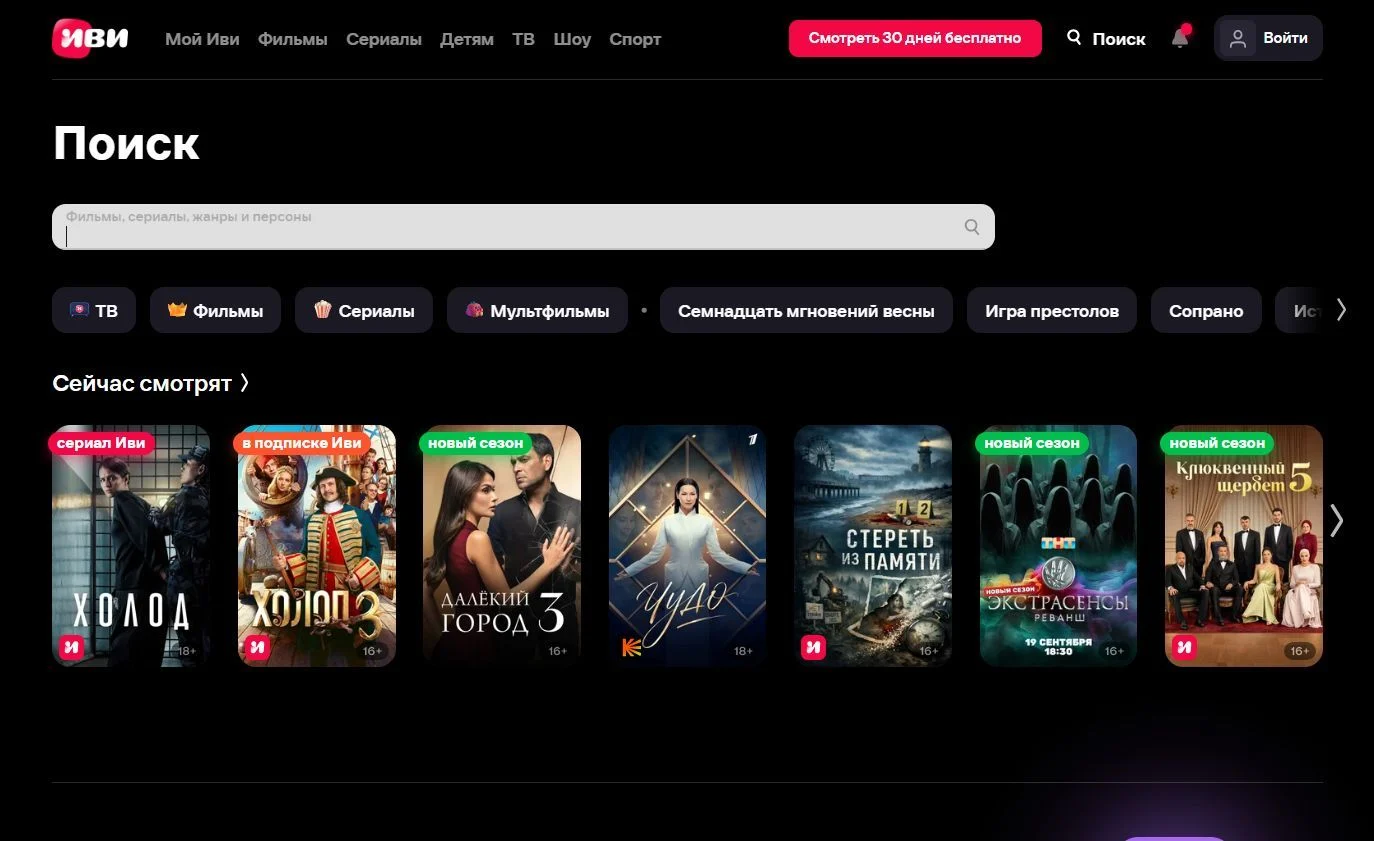Select the Фильмы filter chip

pos(215,311)
